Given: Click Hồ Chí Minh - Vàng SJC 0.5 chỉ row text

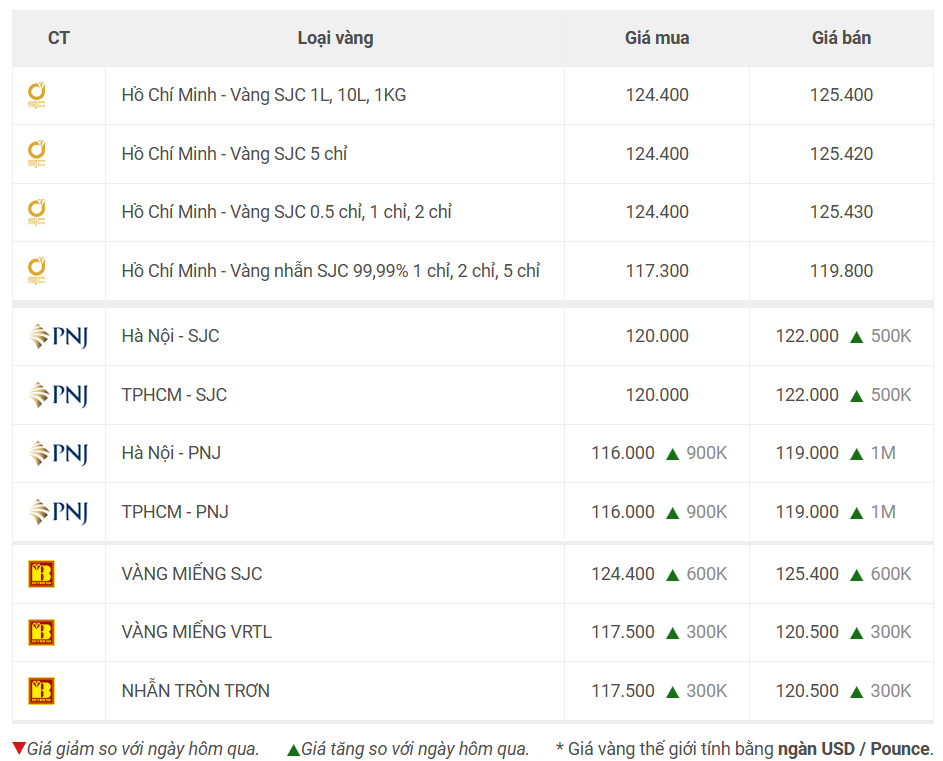Looking at the screenshot, I should pos(286,212).
